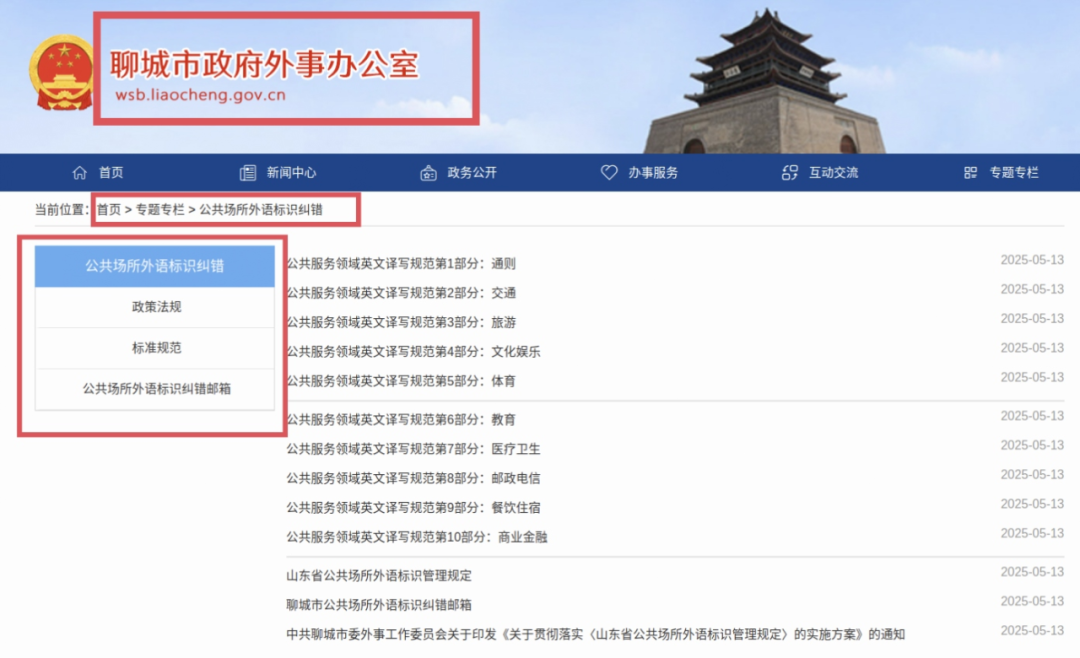The image size is (1080, 658).
Task: Click the heart icon beside 办事服务
Action: pos(609,172)
